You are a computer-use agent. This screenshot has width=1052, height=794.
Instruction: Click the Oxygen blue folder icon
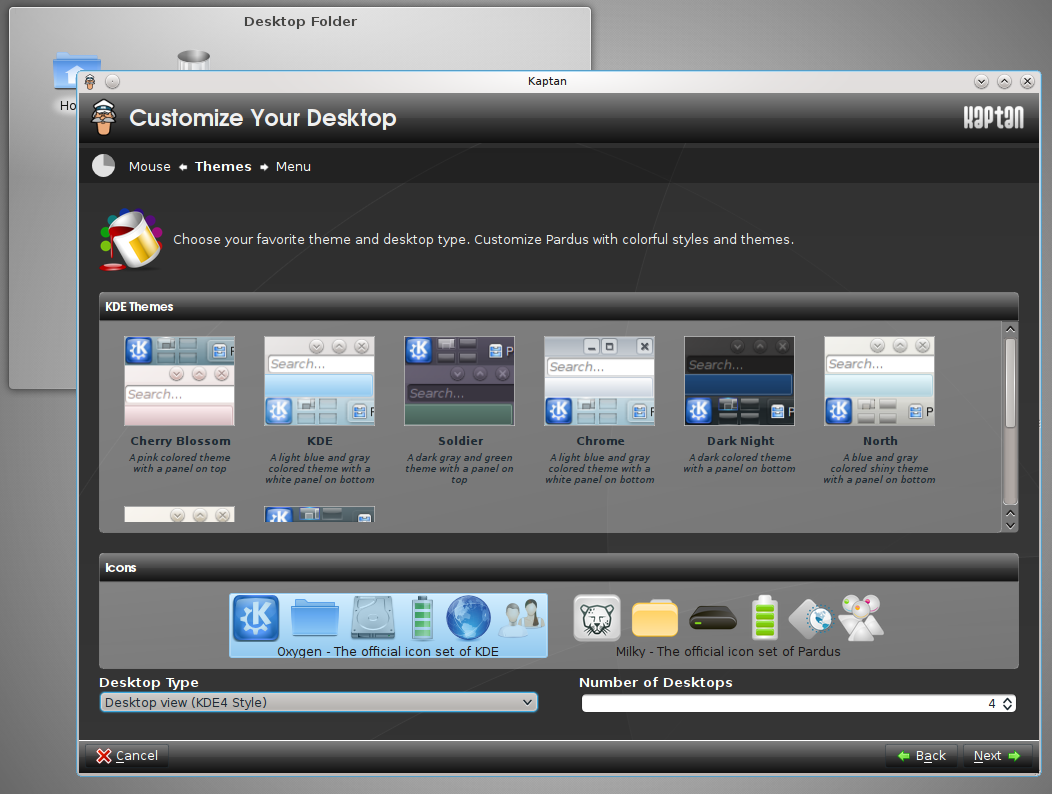pos(315,617)
